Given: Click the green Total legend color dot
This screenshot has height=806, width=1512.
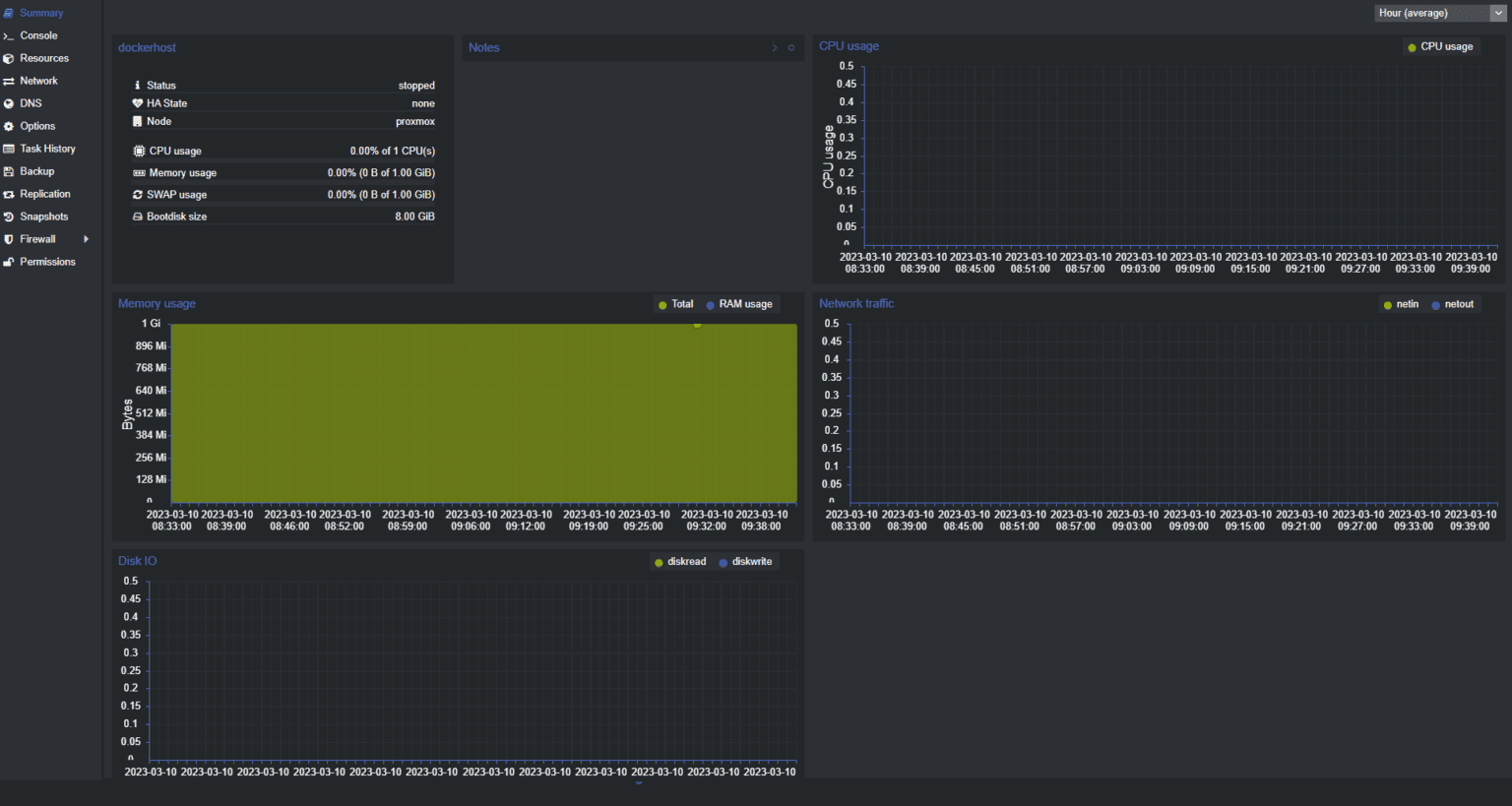Looking at the screenshot, I should click(x=662, y=305).
